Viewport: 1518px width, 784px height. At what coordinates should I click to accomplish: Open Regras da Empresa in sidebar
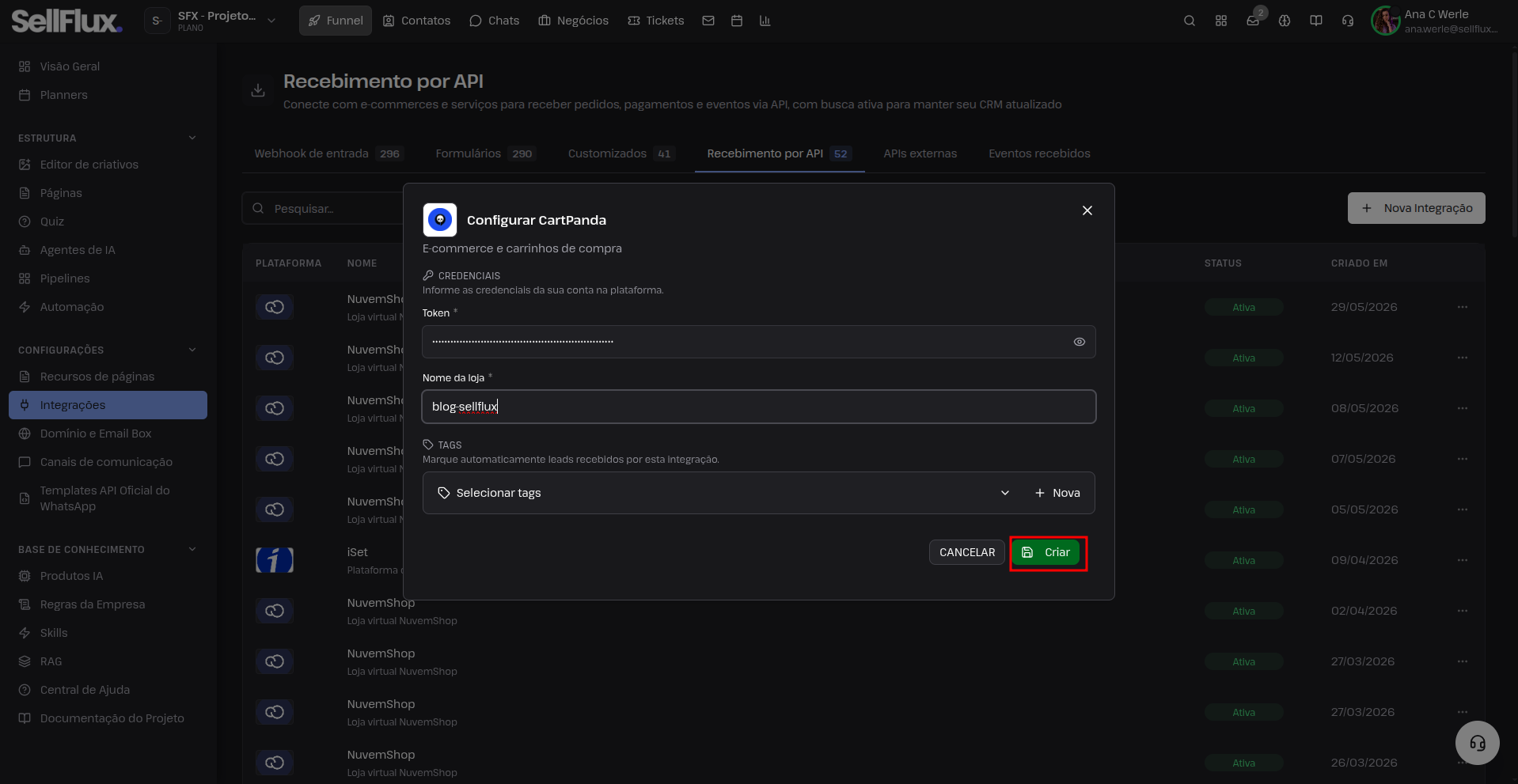click(108, 604)
